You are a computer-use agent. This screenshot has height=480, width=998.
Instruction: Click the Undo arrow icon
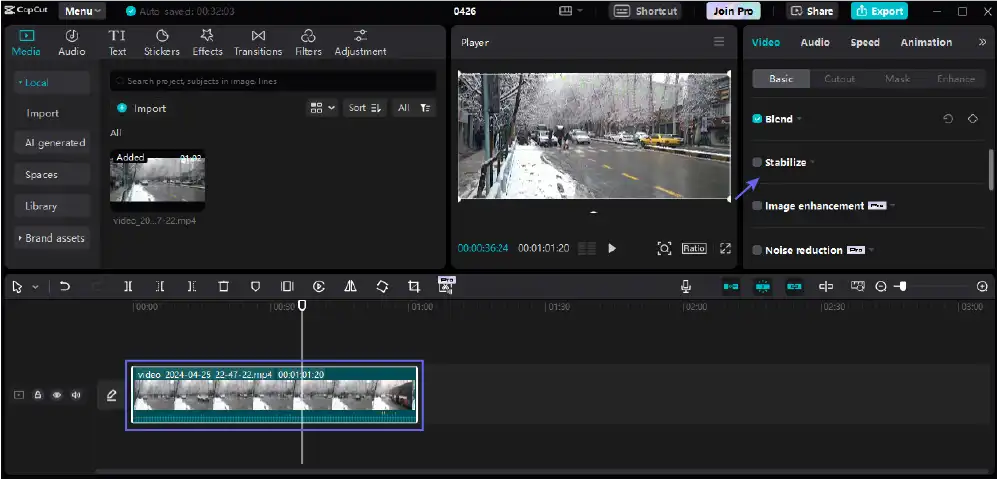[x=65, y=287]
